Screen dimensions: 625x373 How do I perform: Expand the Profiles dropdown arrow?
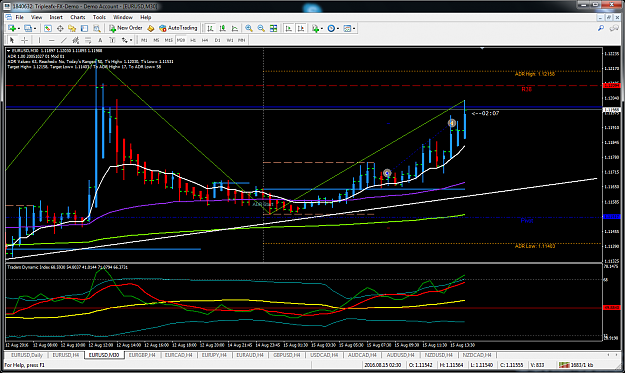pyautogui.click(x=35, y=29)
